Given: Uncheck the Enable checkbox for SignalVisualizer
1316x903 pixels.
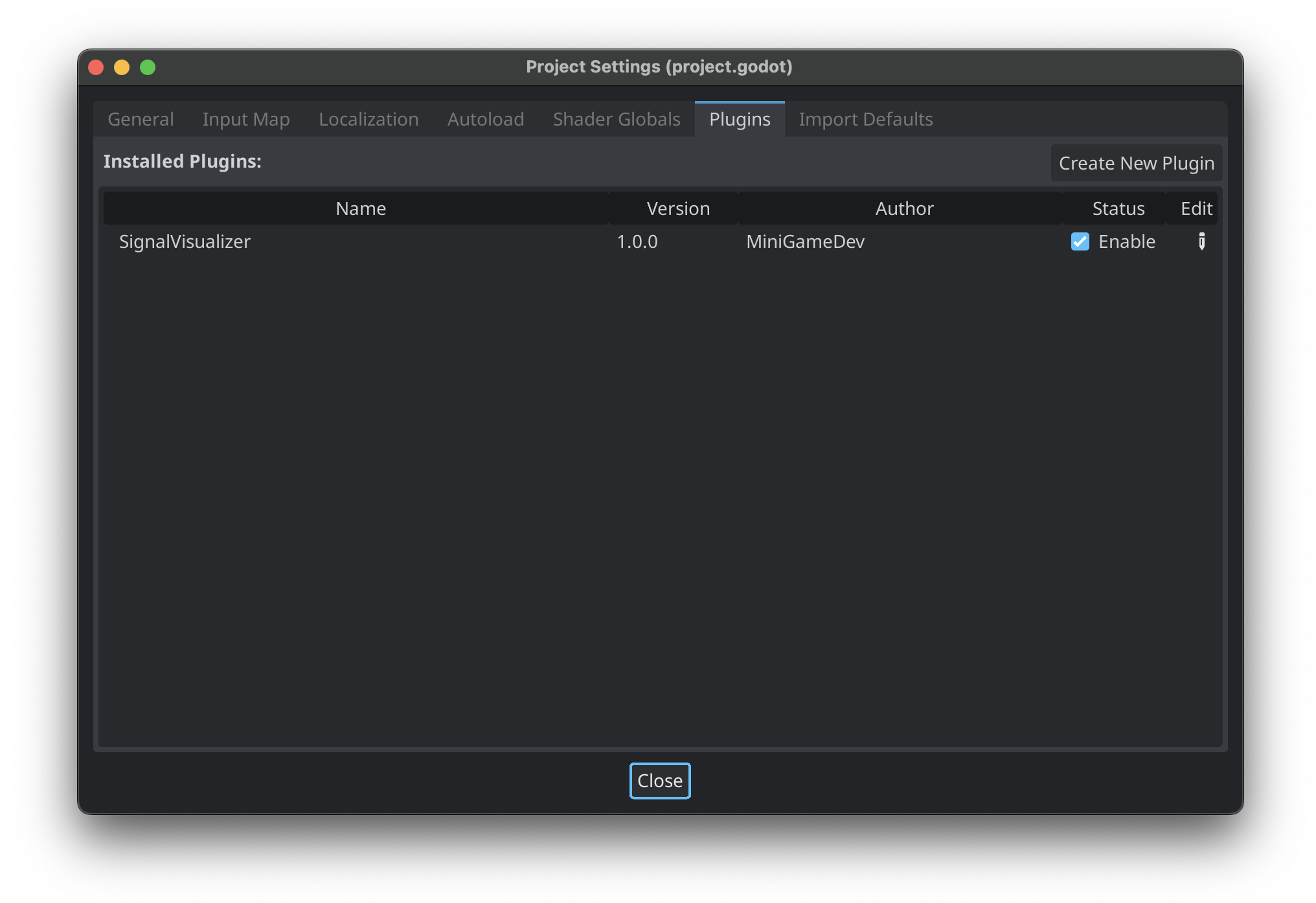Looking at the screenshot, I should 1080,241.
